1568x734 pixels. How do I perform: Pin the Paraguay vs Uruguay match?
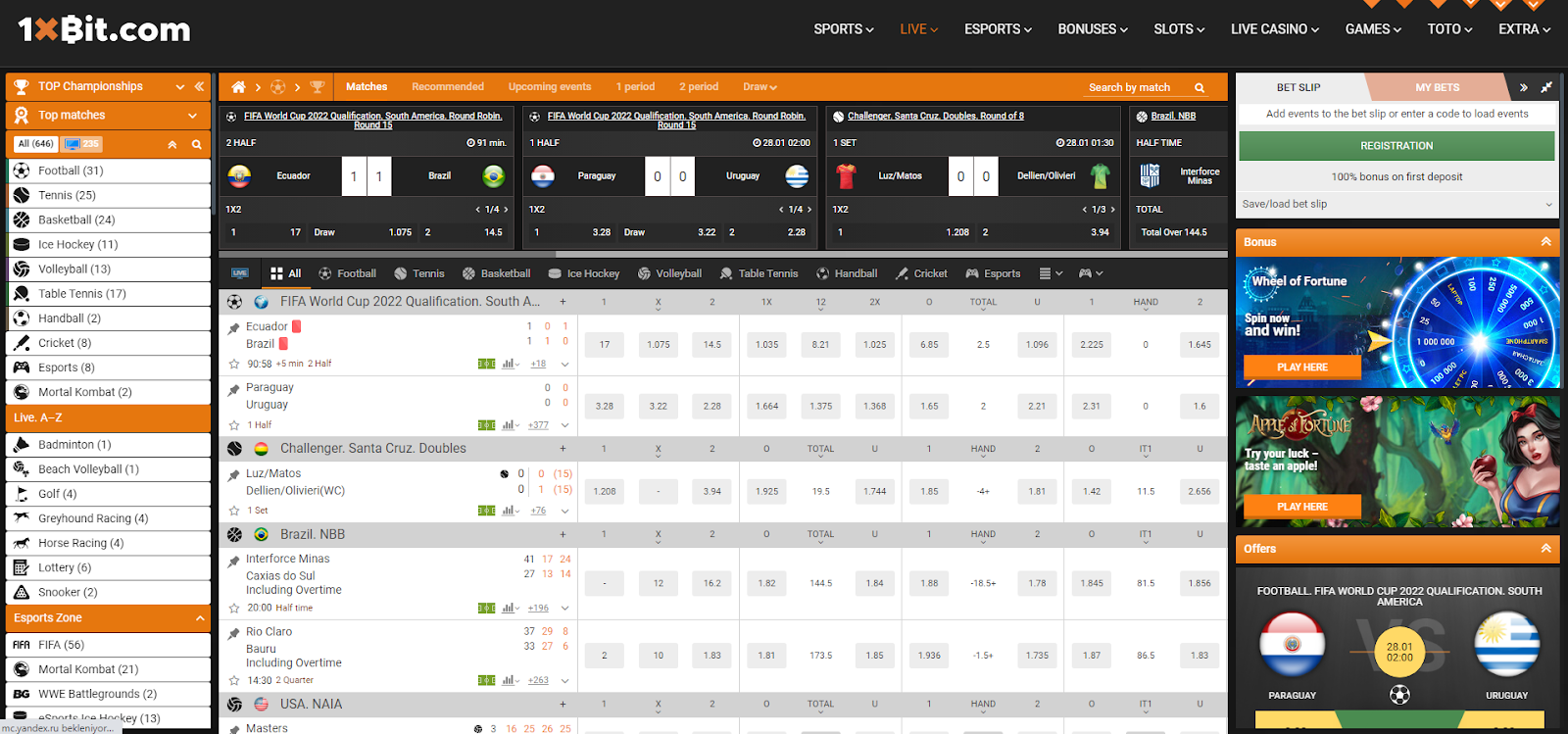click(x=233, y=390)
